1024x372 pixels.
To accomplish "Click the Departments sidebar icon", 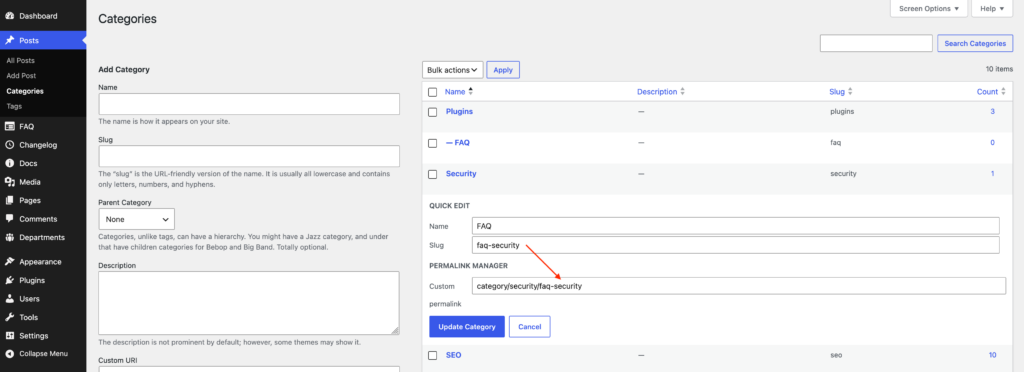I will pos(10,238).
